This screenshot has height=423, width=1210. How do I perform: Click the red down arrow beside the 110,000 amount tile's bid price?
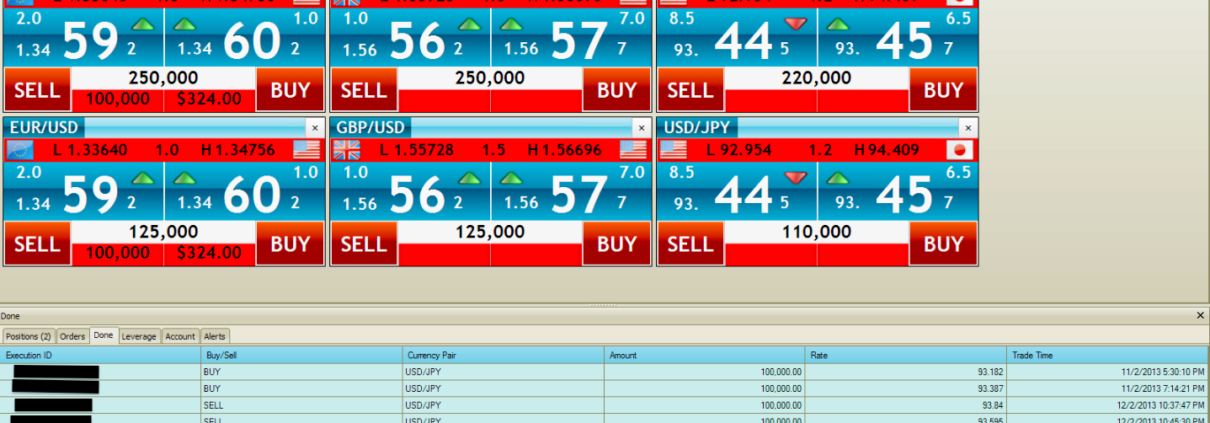796,178
